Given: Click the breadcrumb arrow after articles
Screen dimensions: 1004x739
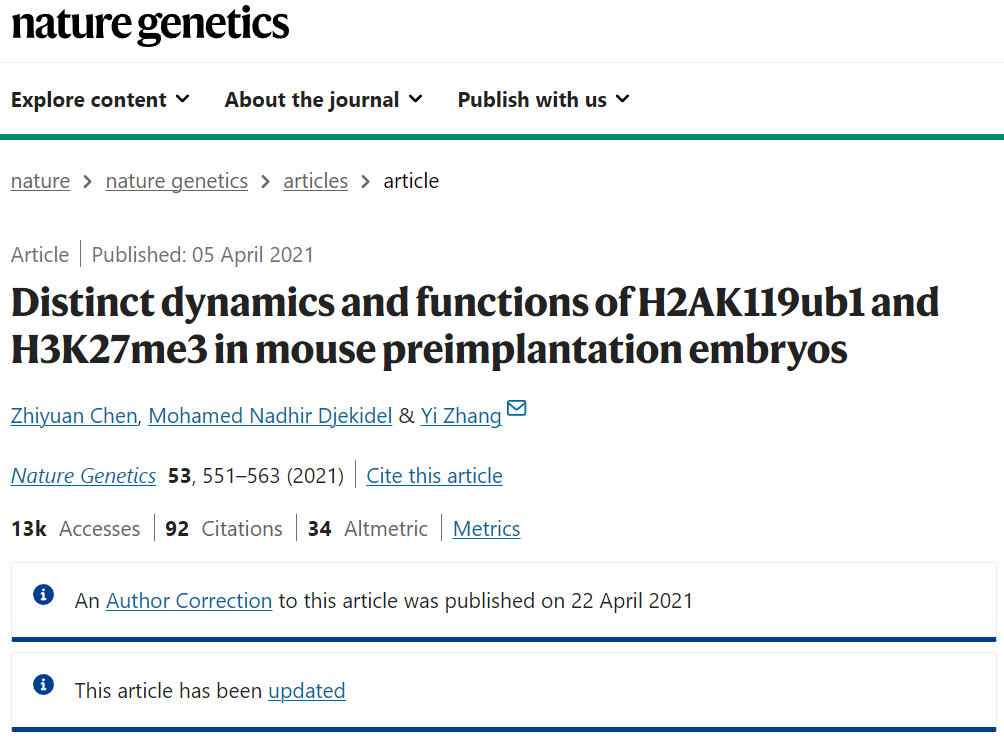Looking at the screenshot, I should pyautogui.click(x=366, y=182).
